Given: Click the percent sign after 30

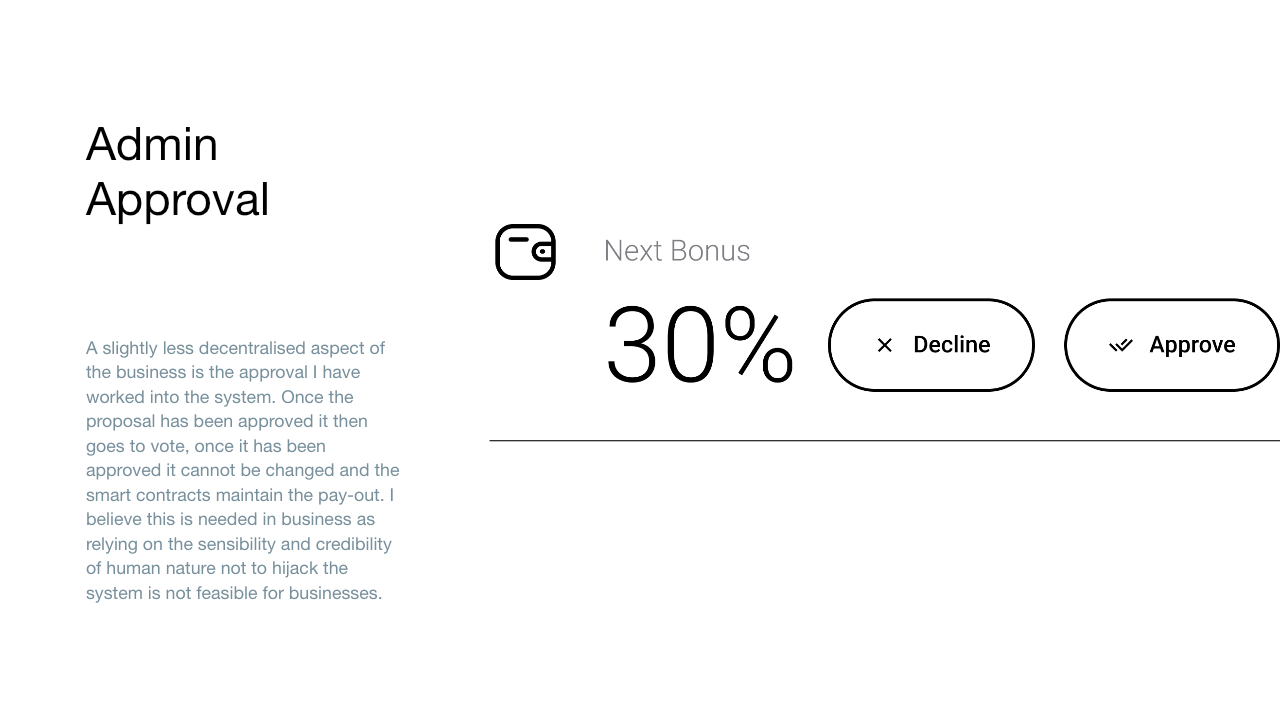Looking at the screenshot, I should coord(759,346).
